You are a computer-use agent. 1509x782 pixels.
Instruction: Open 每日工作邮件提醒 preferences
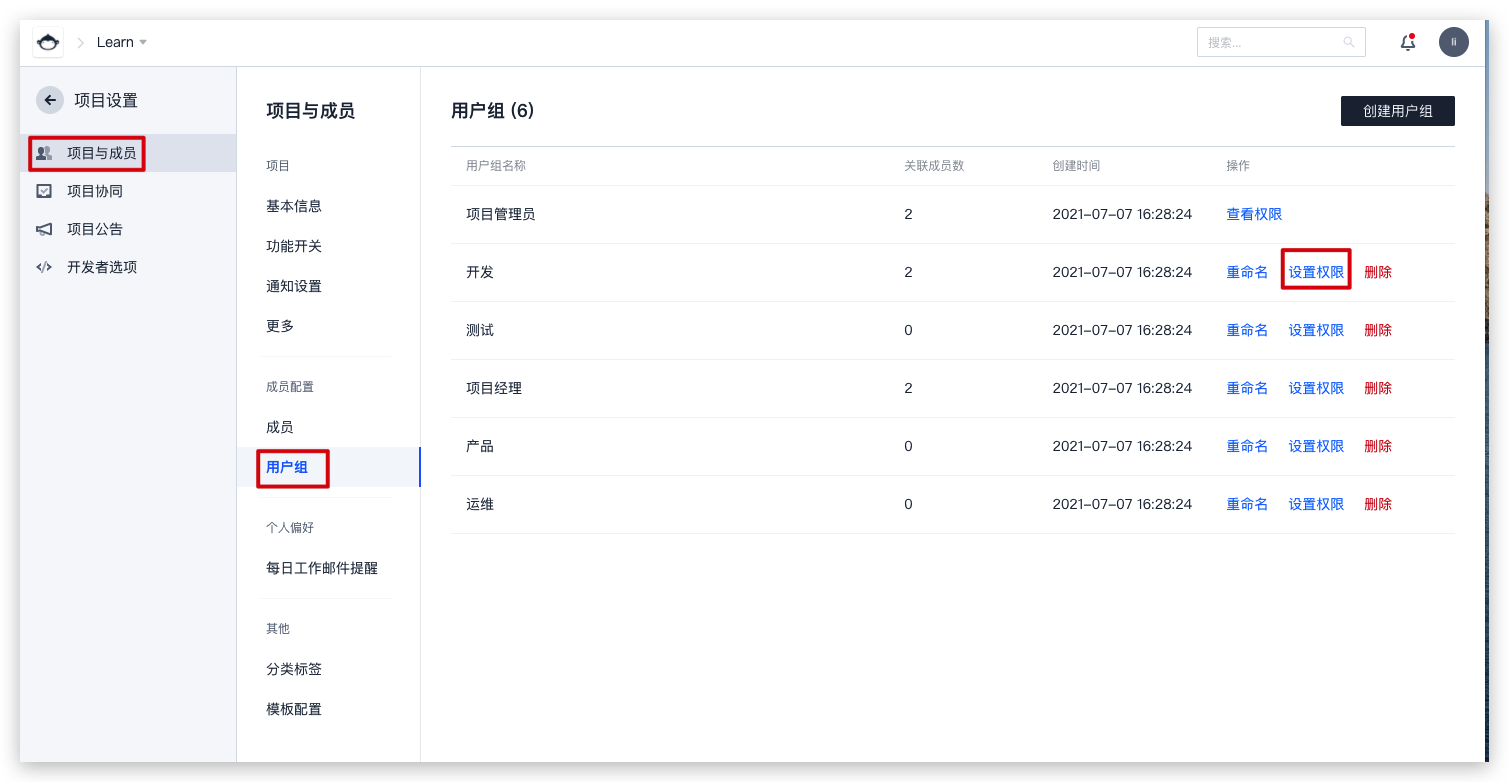pos(322,568)
